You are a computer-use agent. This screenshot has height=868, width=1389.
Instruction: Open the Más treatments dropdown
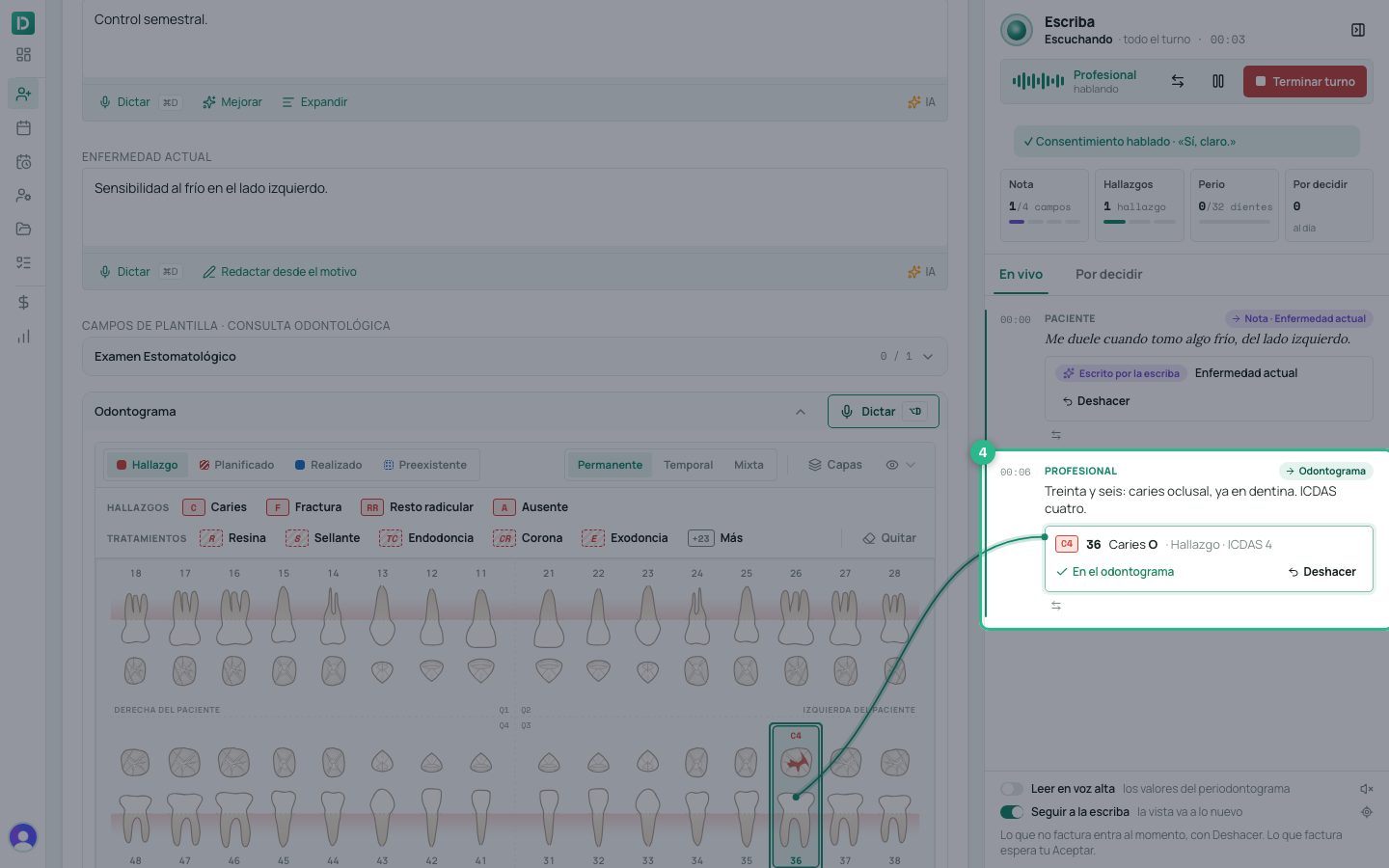click(x=716, y=538)
